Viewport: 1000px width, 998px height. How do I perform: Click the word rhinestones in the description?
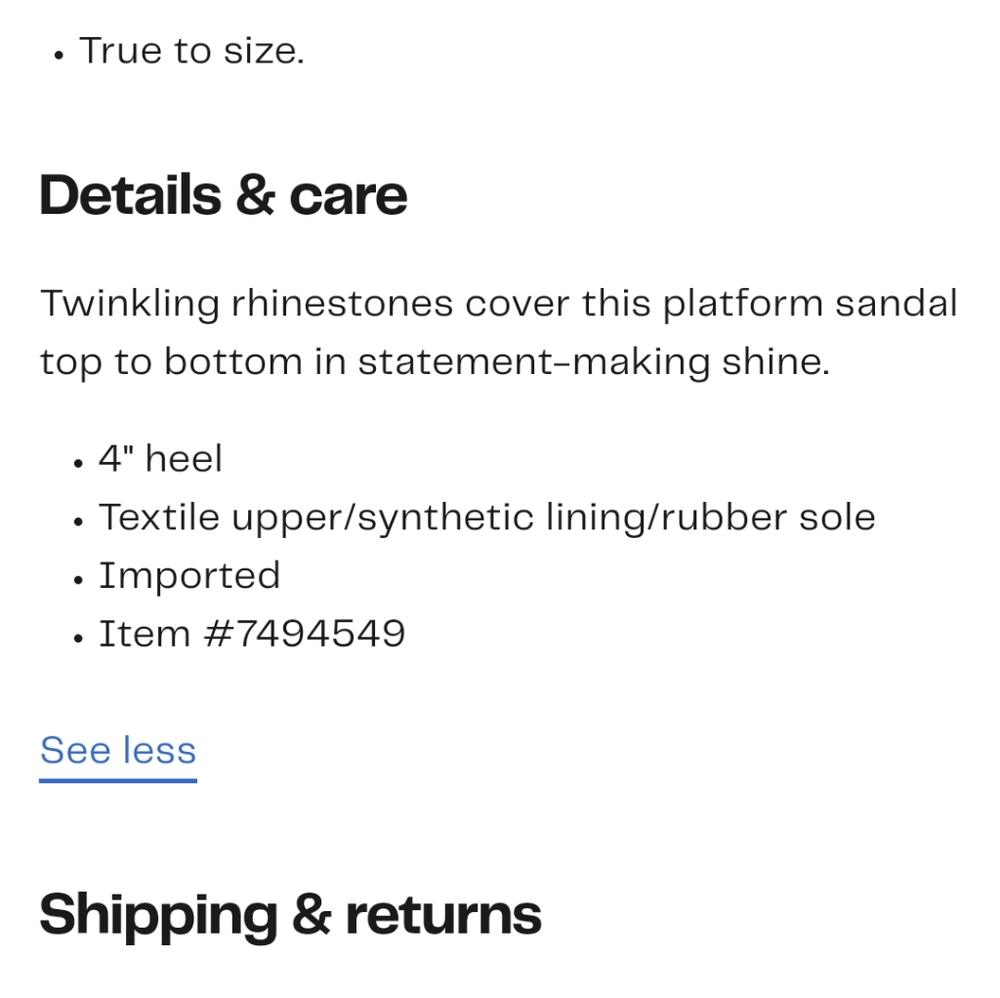coord(342,304)
